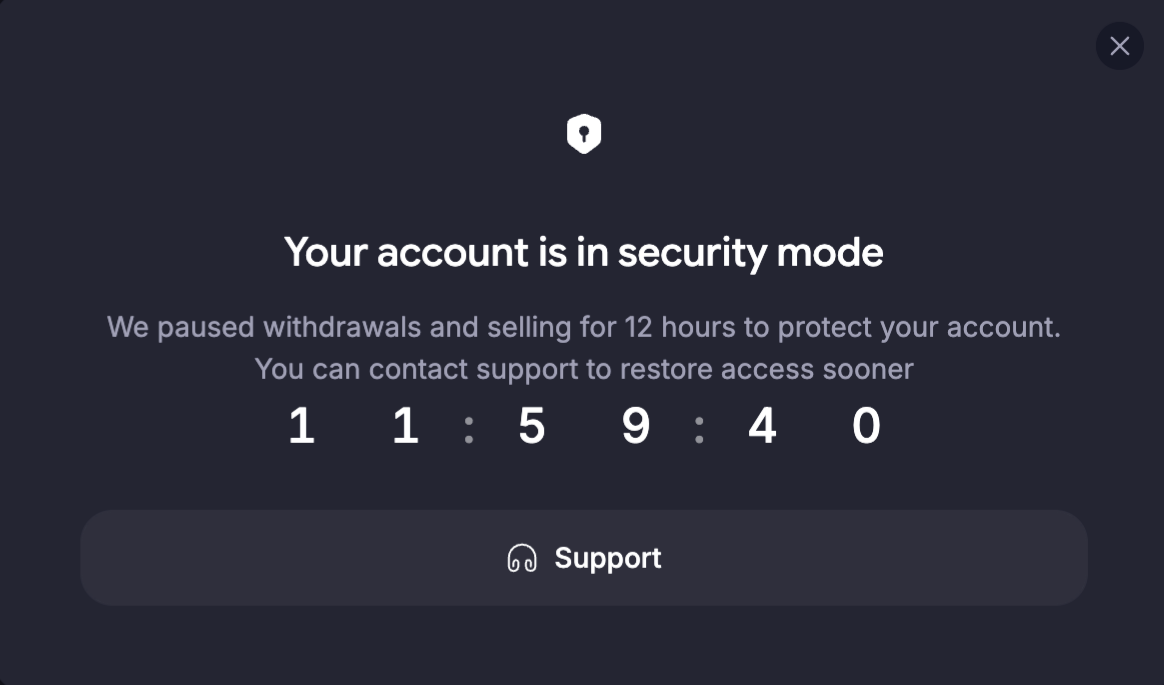Image resolution: width=1164 pixels, height=685 pixels.
Task: Click the countdown minutes digit '5'
Action: [x=532, y=426]
